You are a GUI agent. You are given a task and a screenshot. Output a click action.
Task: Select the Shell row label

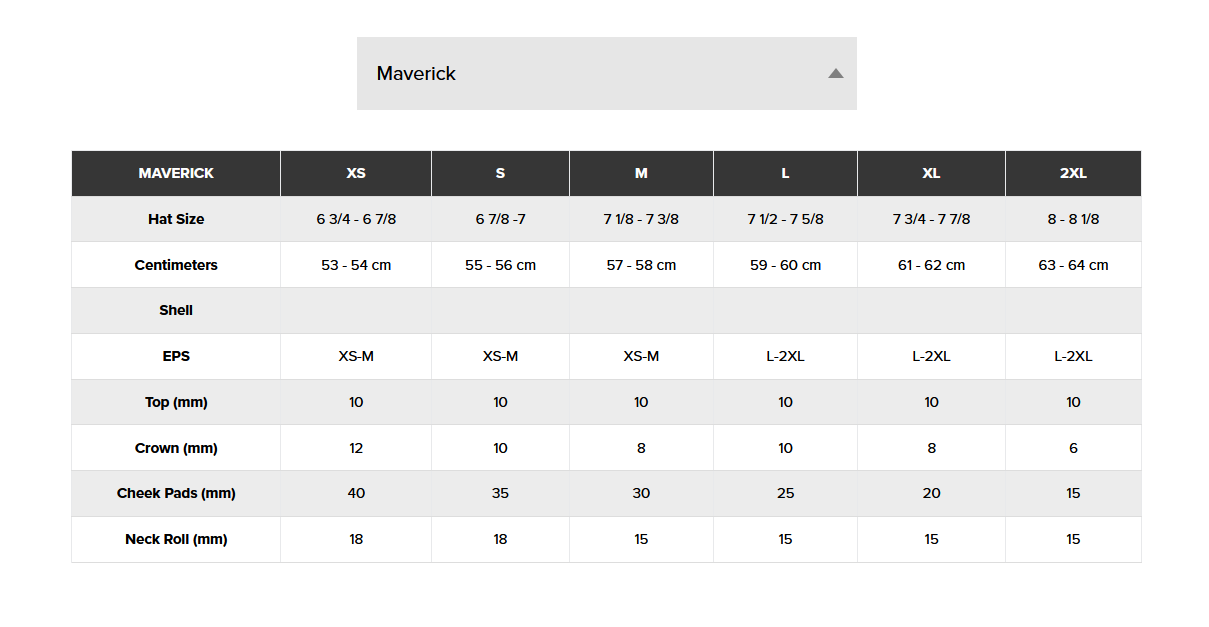(x=176, y=310)
